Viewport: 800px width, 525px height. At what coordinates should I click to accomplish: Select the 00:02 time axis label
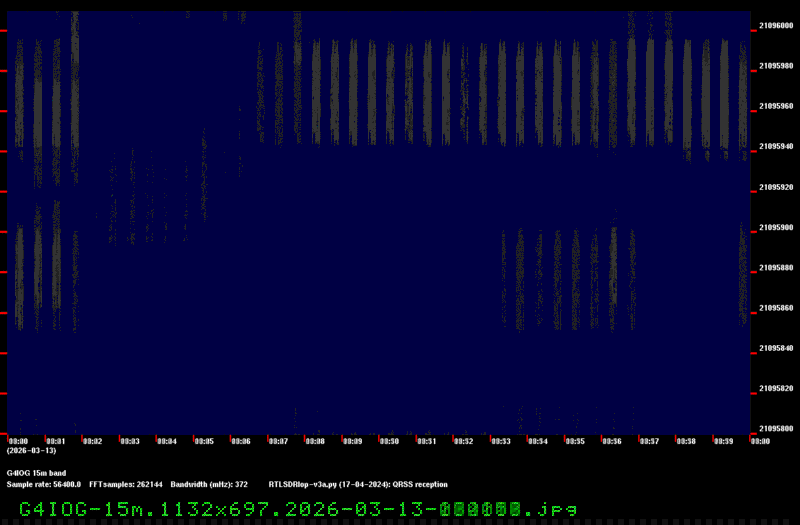[92, 441]
